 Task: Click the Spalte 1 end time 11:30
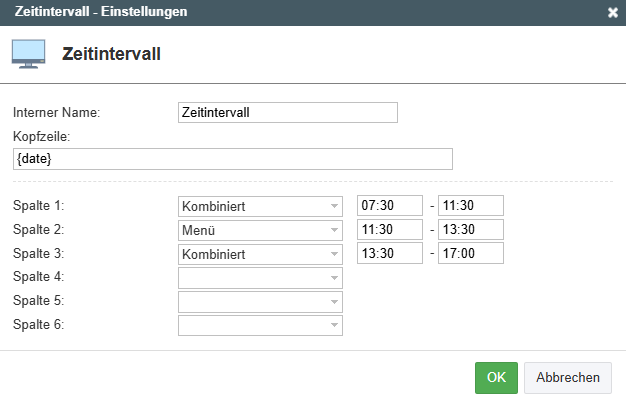470,206
